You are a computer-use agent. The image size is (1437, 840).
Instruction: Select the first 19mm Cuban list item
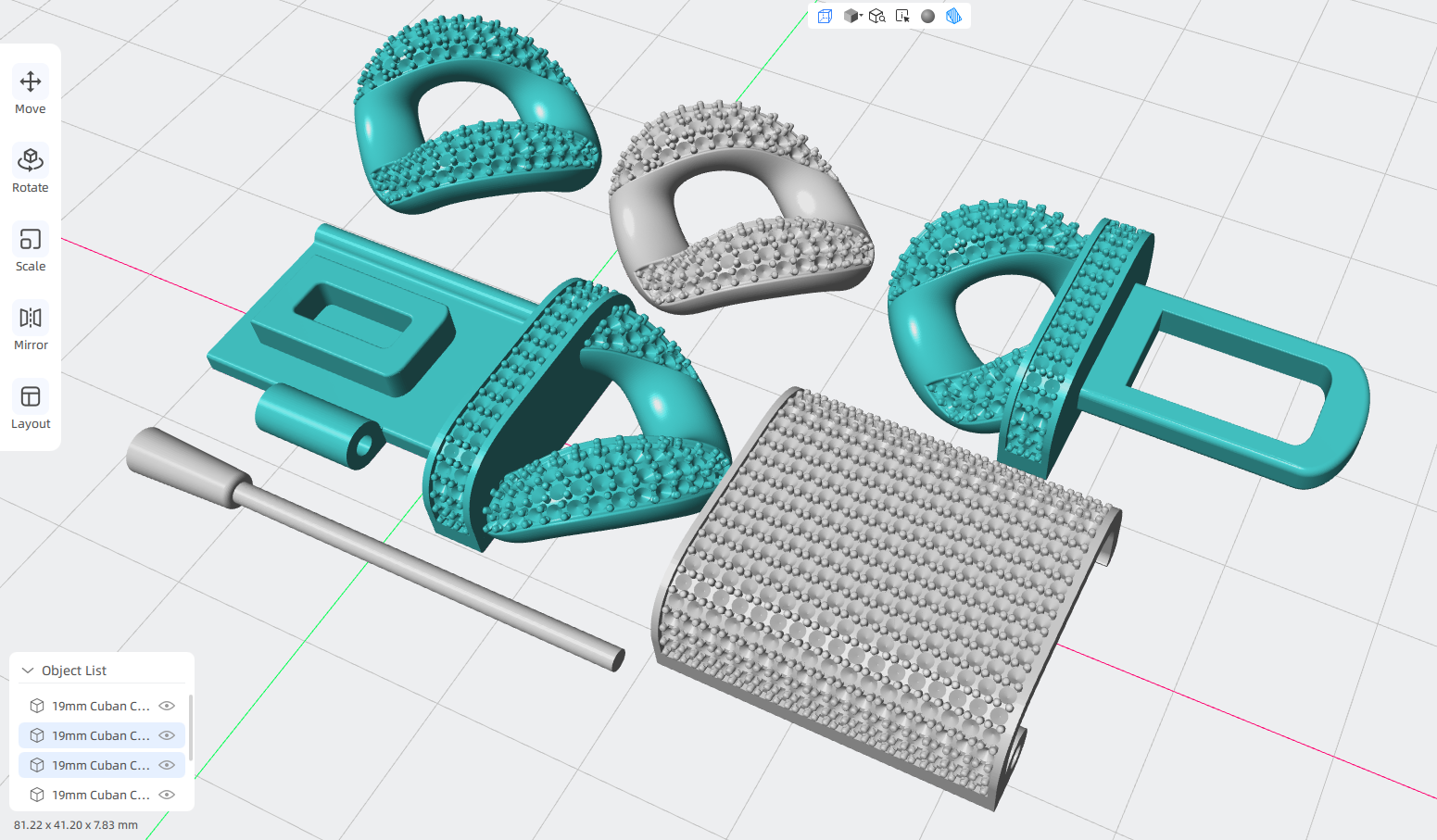pos(102,706)
